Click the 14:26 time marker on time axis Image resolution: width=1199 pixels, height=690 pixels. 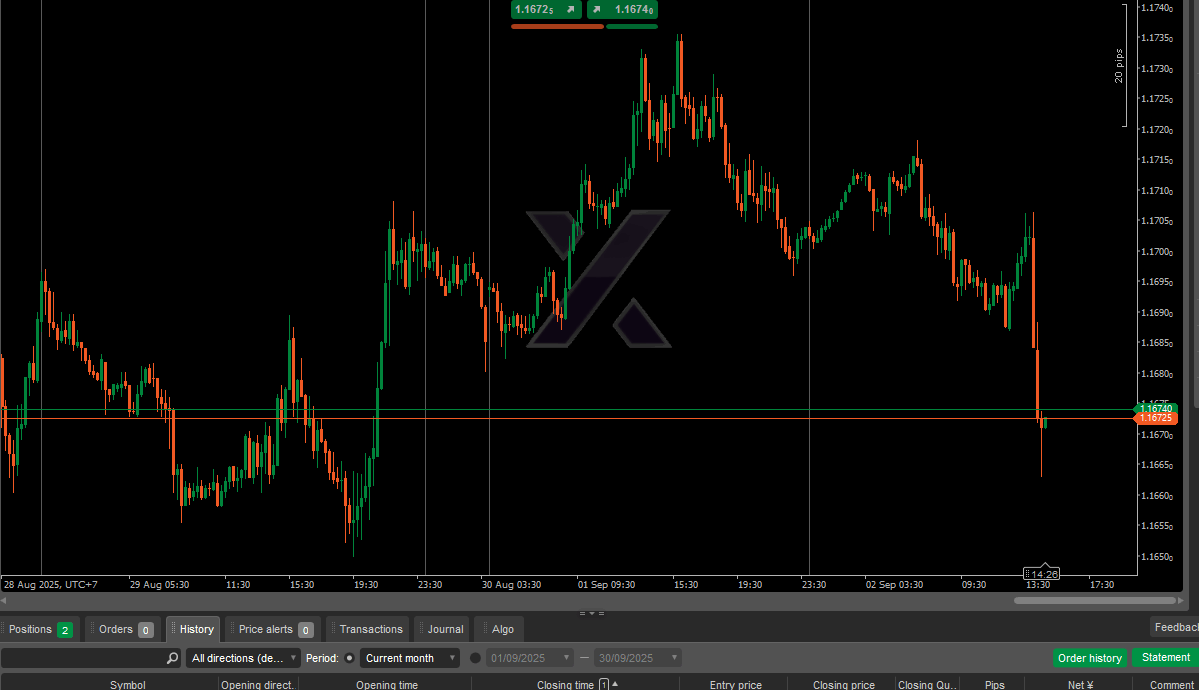pyautogui.click(x=1043, y=574)
